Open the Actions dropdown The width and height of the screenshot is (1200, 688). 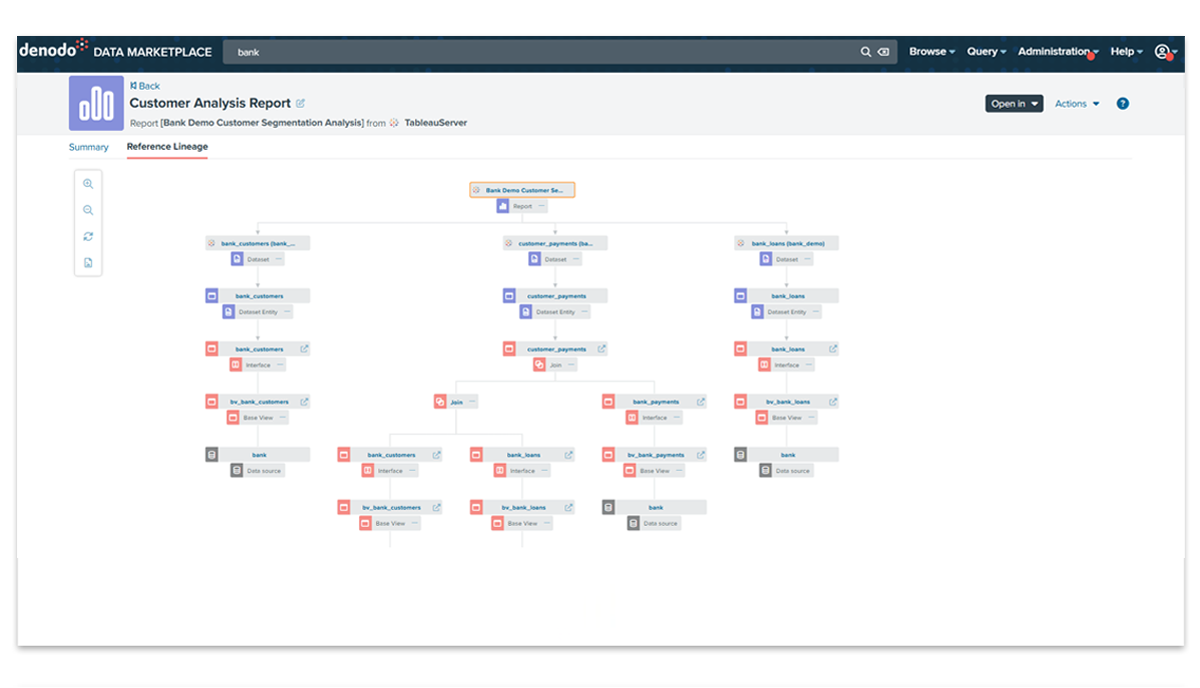[1076, 103]
